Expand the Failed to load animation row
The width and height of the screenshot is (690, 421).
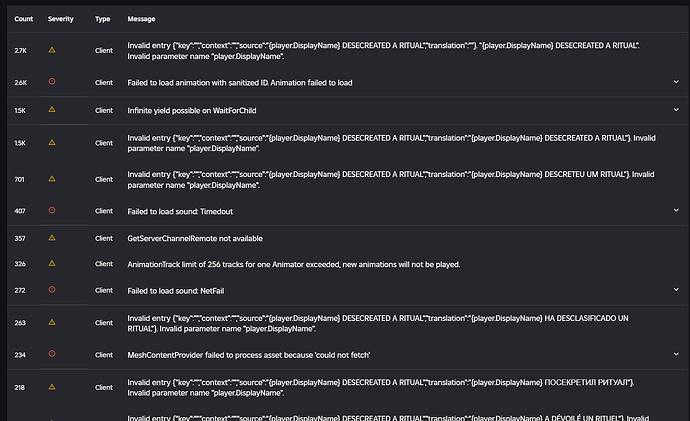click(677, 82)
